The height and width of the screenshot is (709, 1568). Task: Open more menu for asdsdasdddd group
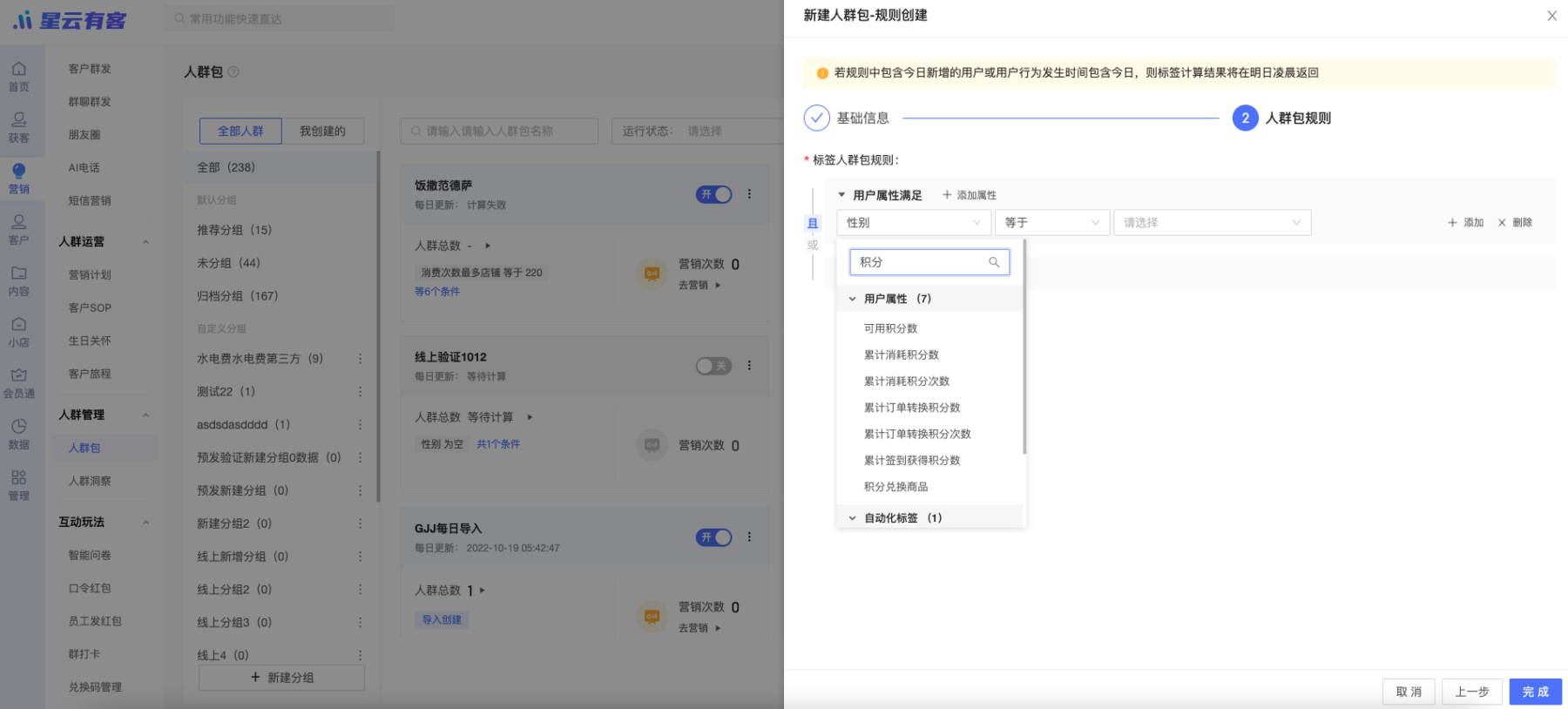pyautogui.click(x=360, y=425)
